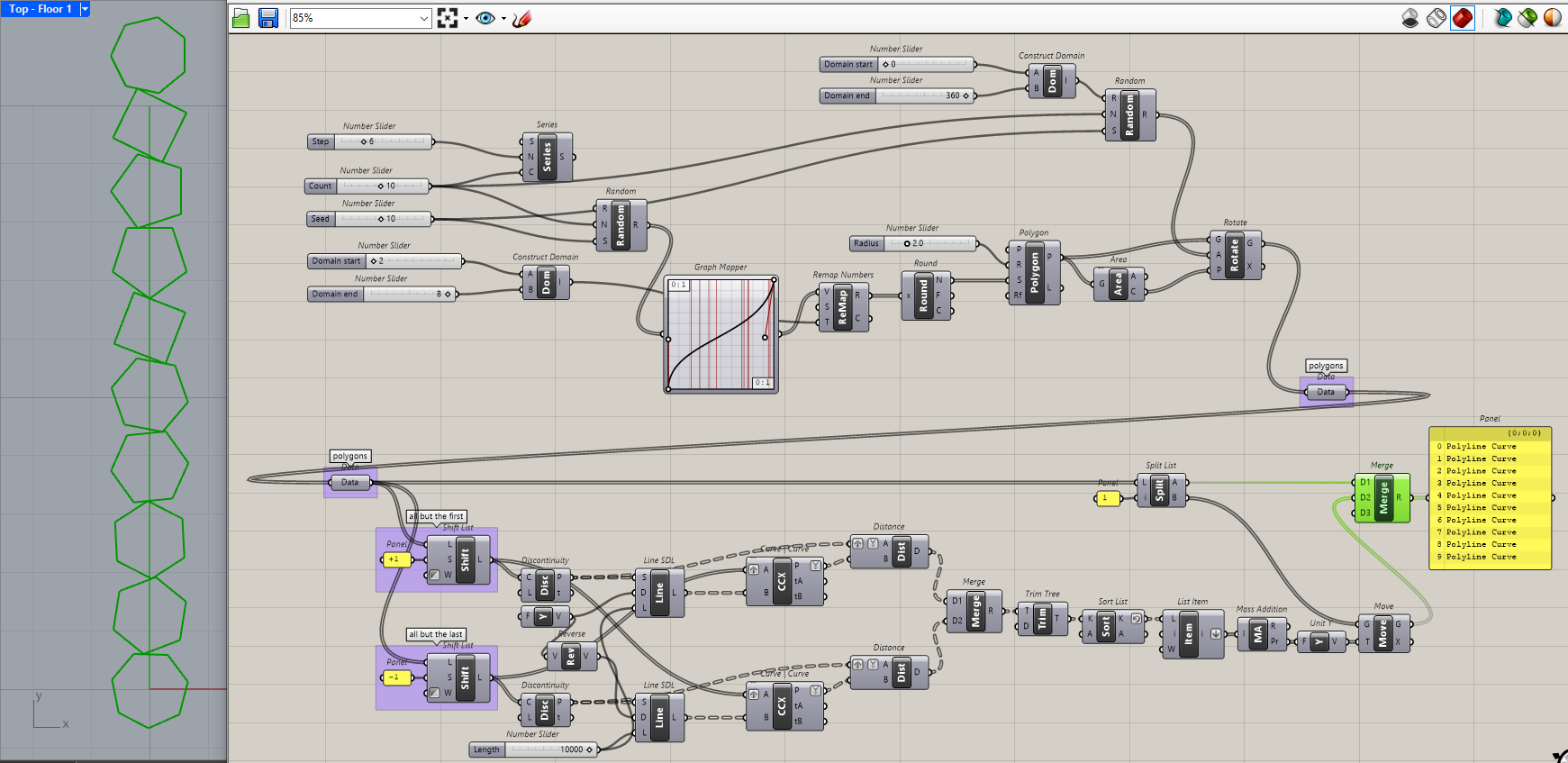Adjust the Step number slider
This screenshot has width=1568, height=763.
370,141
